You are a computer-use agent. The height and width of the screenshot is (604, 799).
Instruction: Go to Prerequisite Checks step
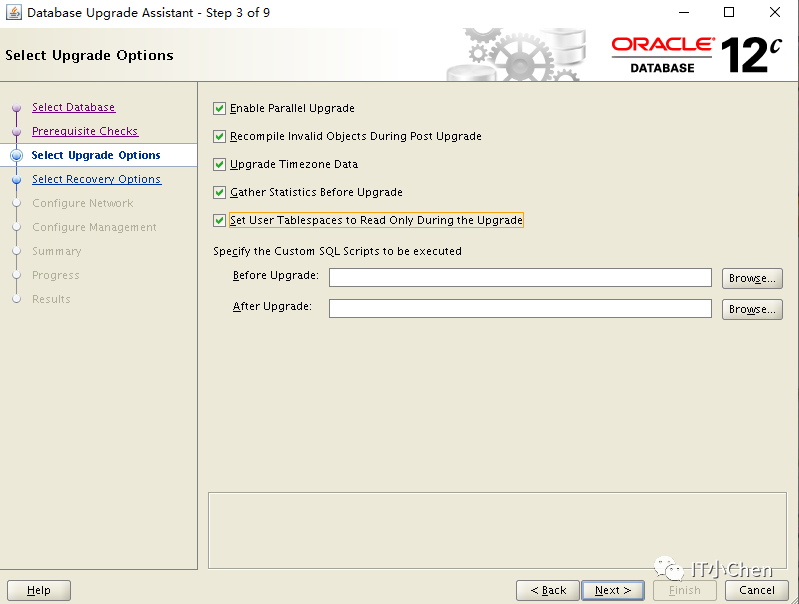click(85, 132)
